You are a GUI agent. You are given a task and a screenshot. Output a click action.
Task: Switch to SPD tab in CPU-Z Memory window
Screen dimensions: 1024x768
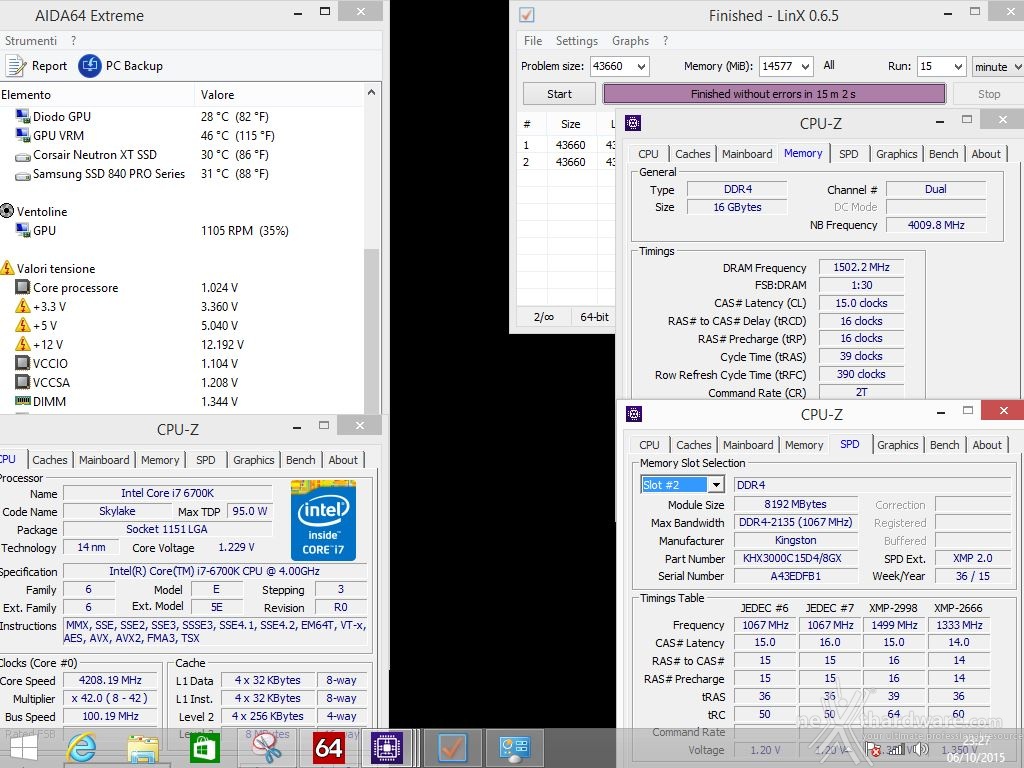(x=848, y=154)
